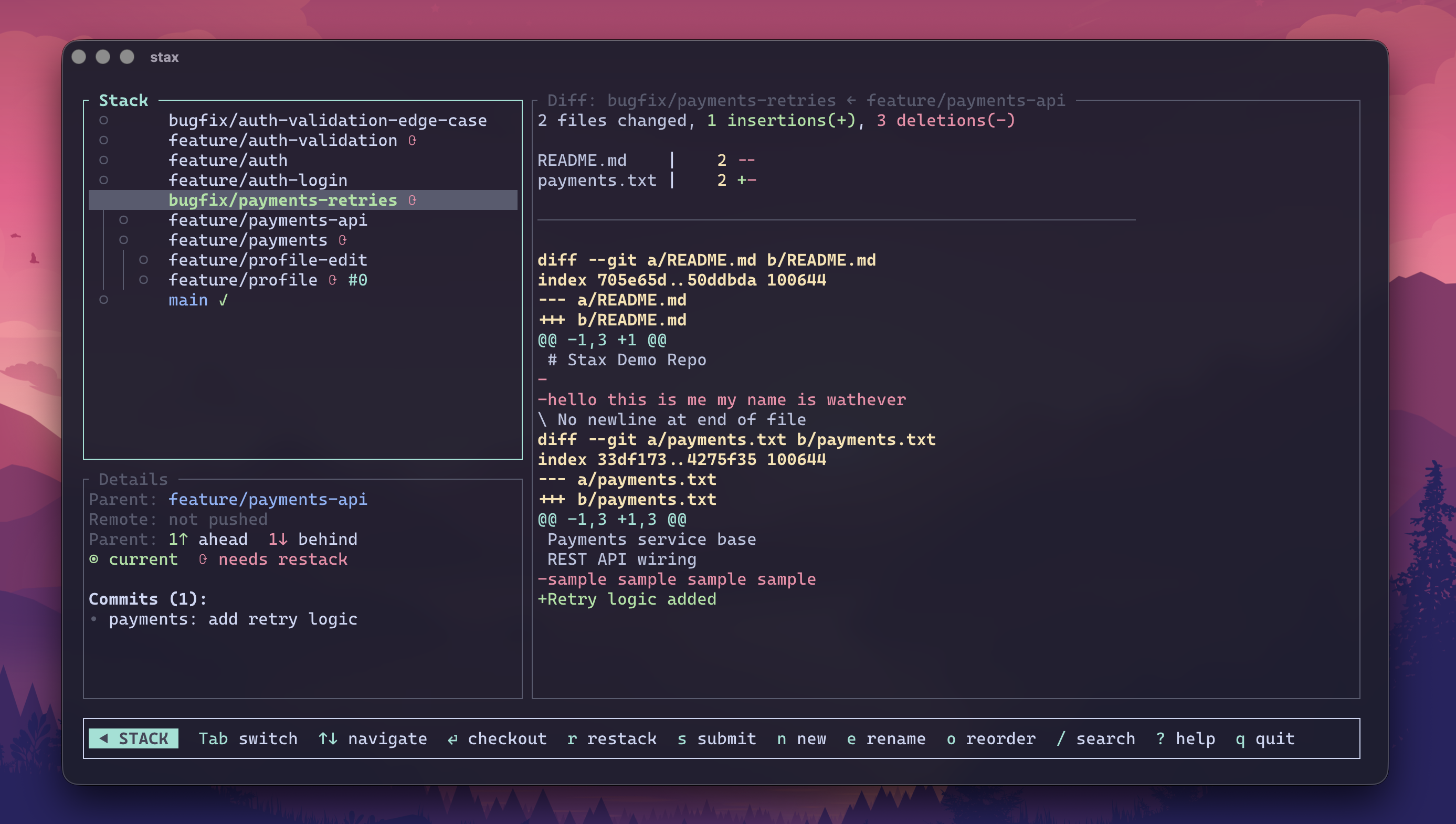
Task: Select feature/payments-api branch in stack tree
Action: point(268,220)
